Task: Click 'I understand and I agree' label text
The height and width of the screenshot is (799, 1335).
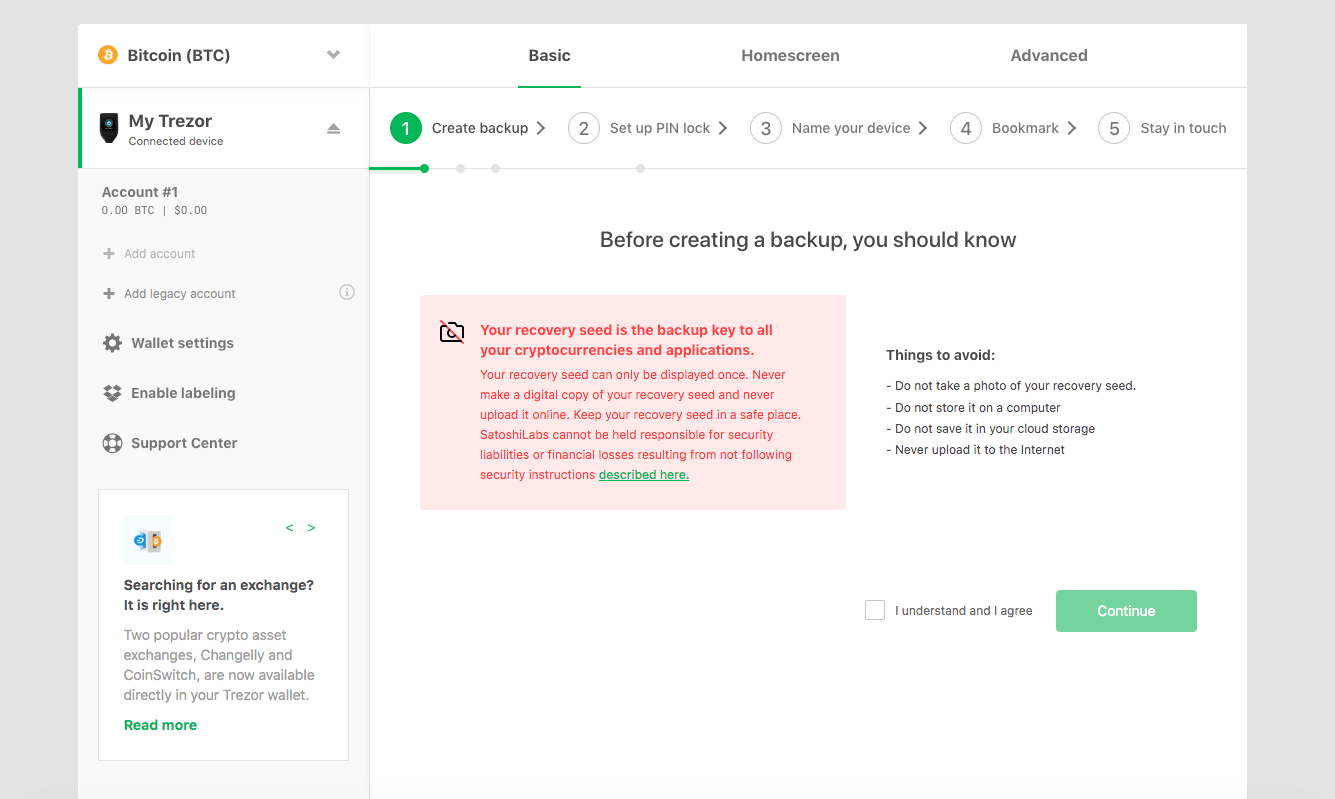Action: (x=964, y=611)
